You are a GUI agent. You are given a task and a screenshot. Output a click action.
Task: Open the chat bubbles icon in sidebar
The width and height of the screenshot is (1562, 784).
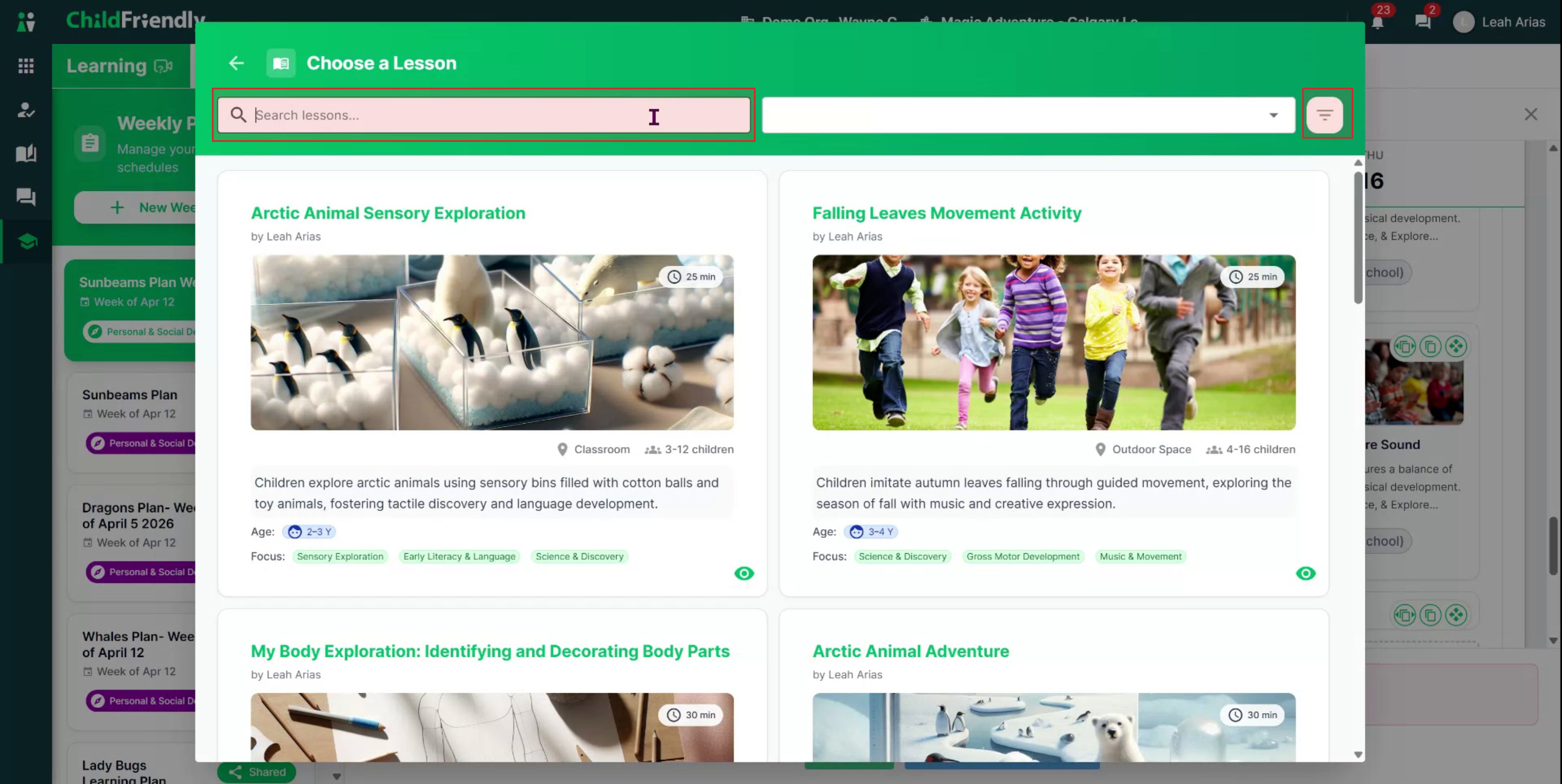[26, 197]
